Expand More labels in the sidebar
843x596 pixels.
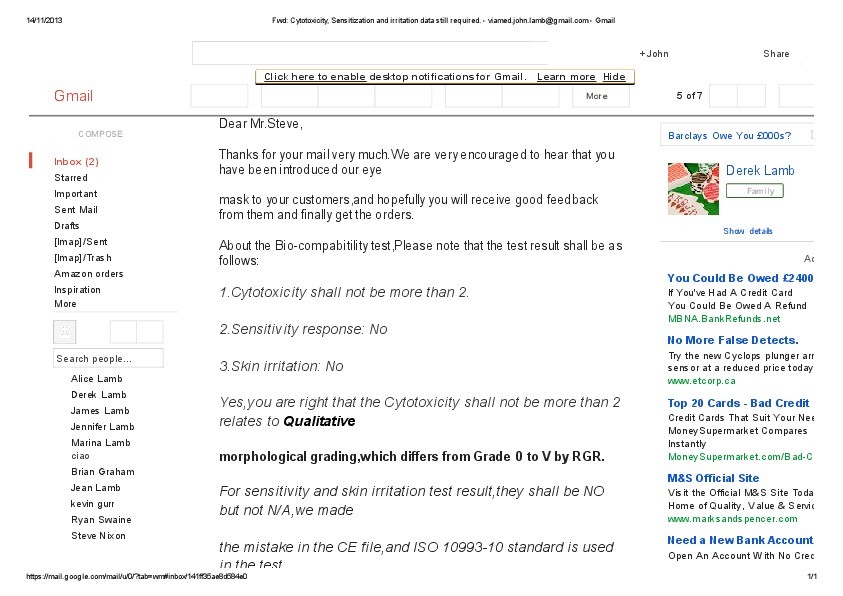65,304
